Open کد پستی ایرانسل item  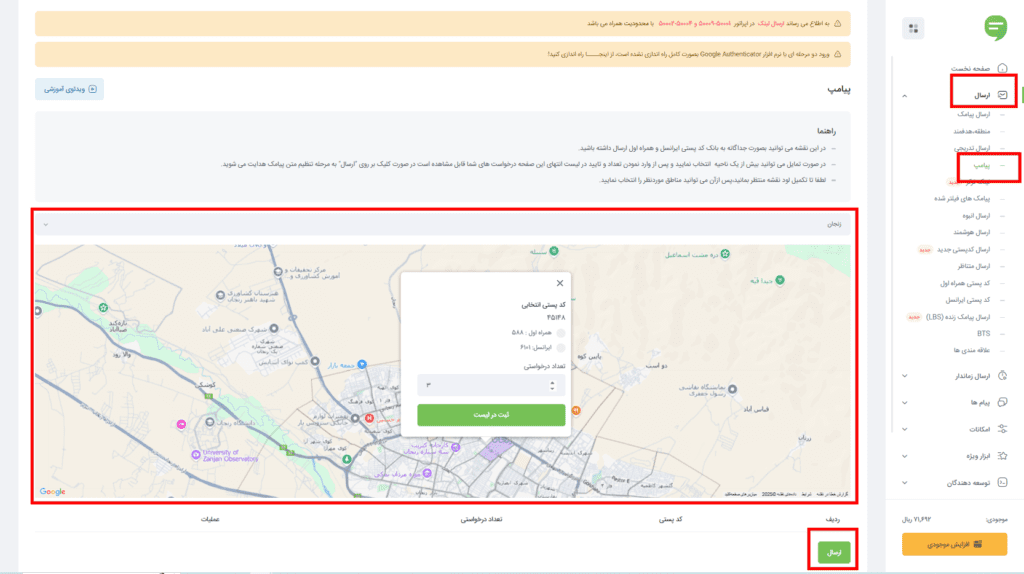tap(968, 300)
